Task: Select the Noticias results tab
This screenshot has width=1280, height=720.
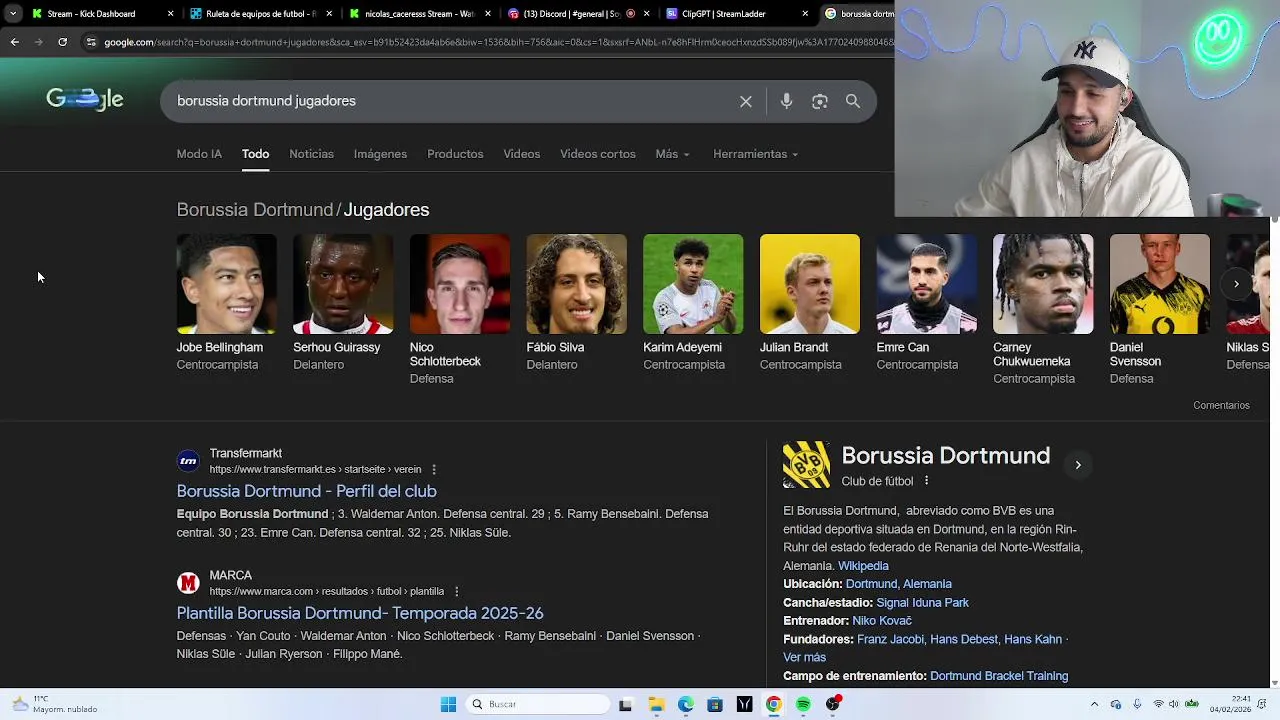Action: click(x=311, y=154)
